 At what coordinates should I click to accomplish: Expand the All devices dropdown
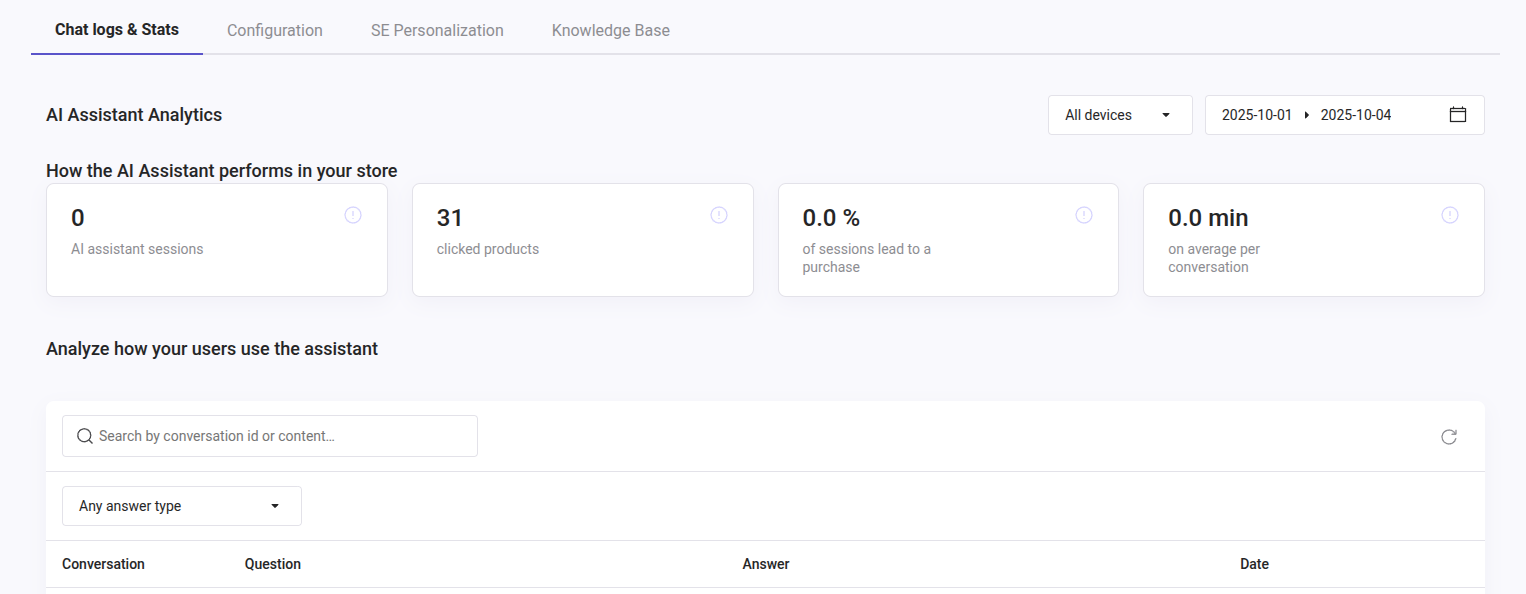click(x=1119, y=115)
